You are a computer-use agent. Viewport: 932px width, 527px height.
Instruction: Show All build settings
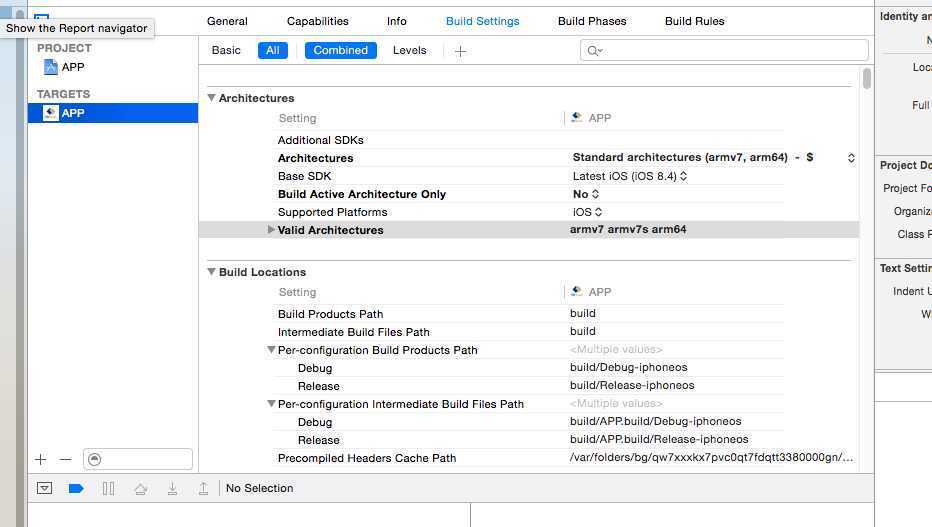[273, 51]
